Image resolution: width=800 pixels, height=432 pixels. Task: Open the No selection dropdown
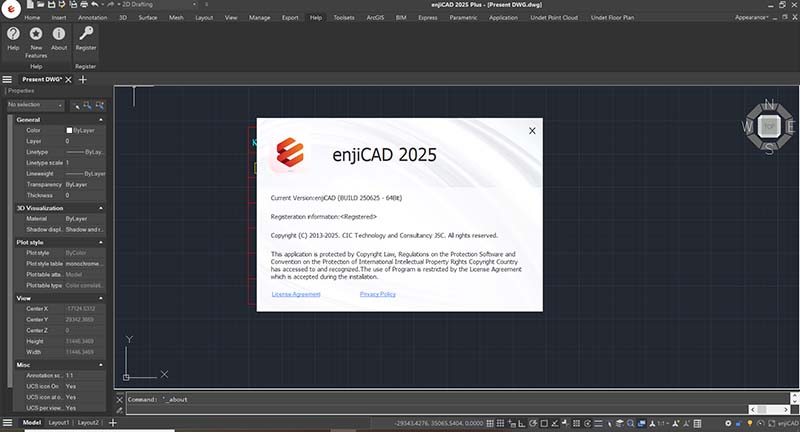pos(35,105)
